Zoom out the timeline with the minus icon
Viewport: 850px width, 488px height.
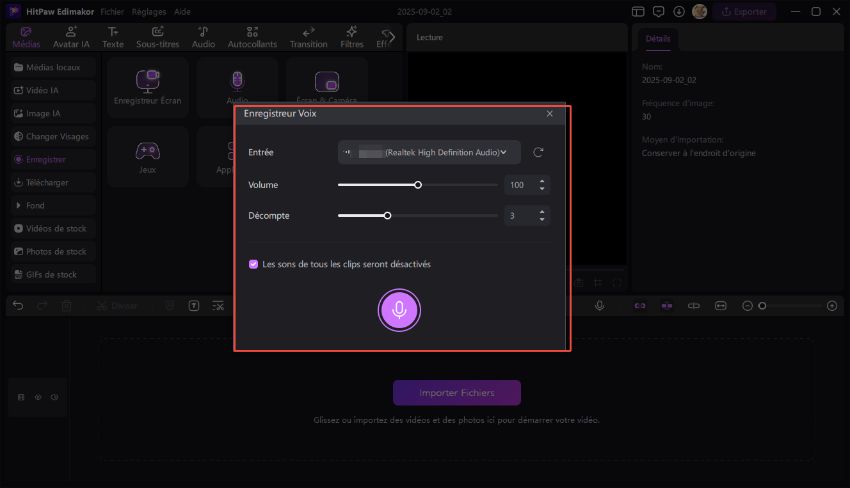747,306
